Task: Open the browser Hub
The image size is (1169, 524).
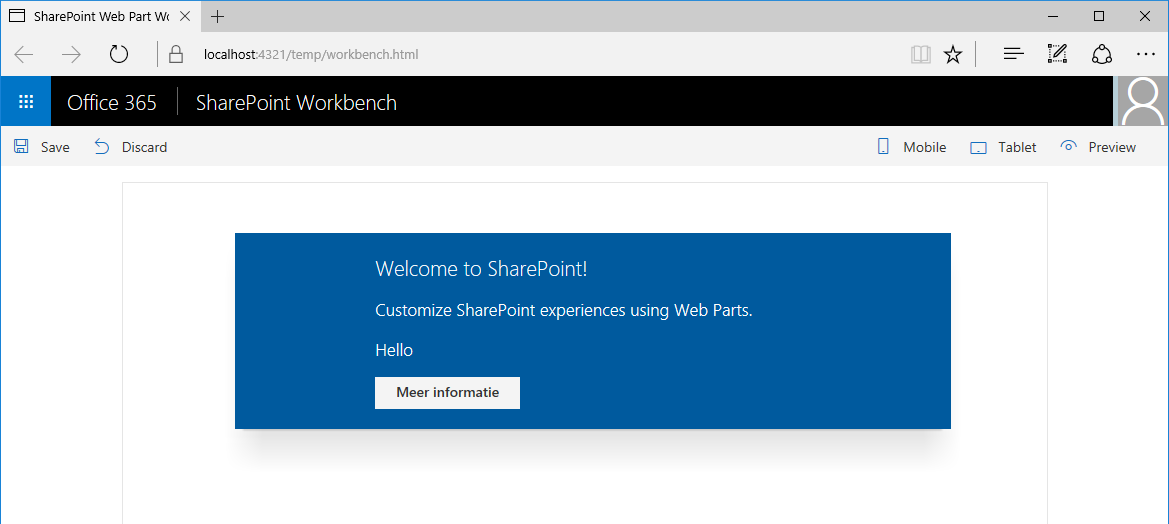Action: (1013, 54)
